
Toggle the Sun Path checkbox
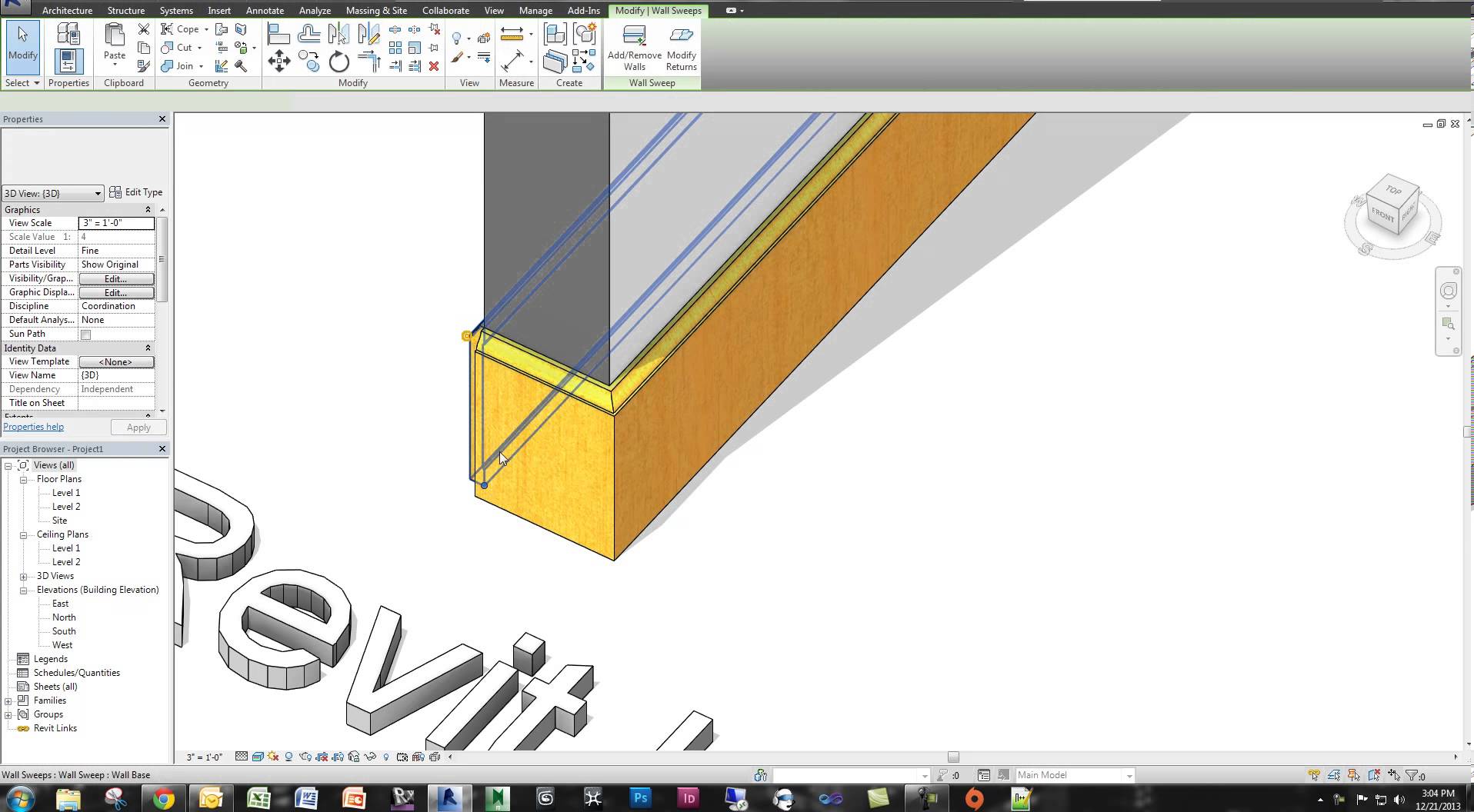(85, 334)
